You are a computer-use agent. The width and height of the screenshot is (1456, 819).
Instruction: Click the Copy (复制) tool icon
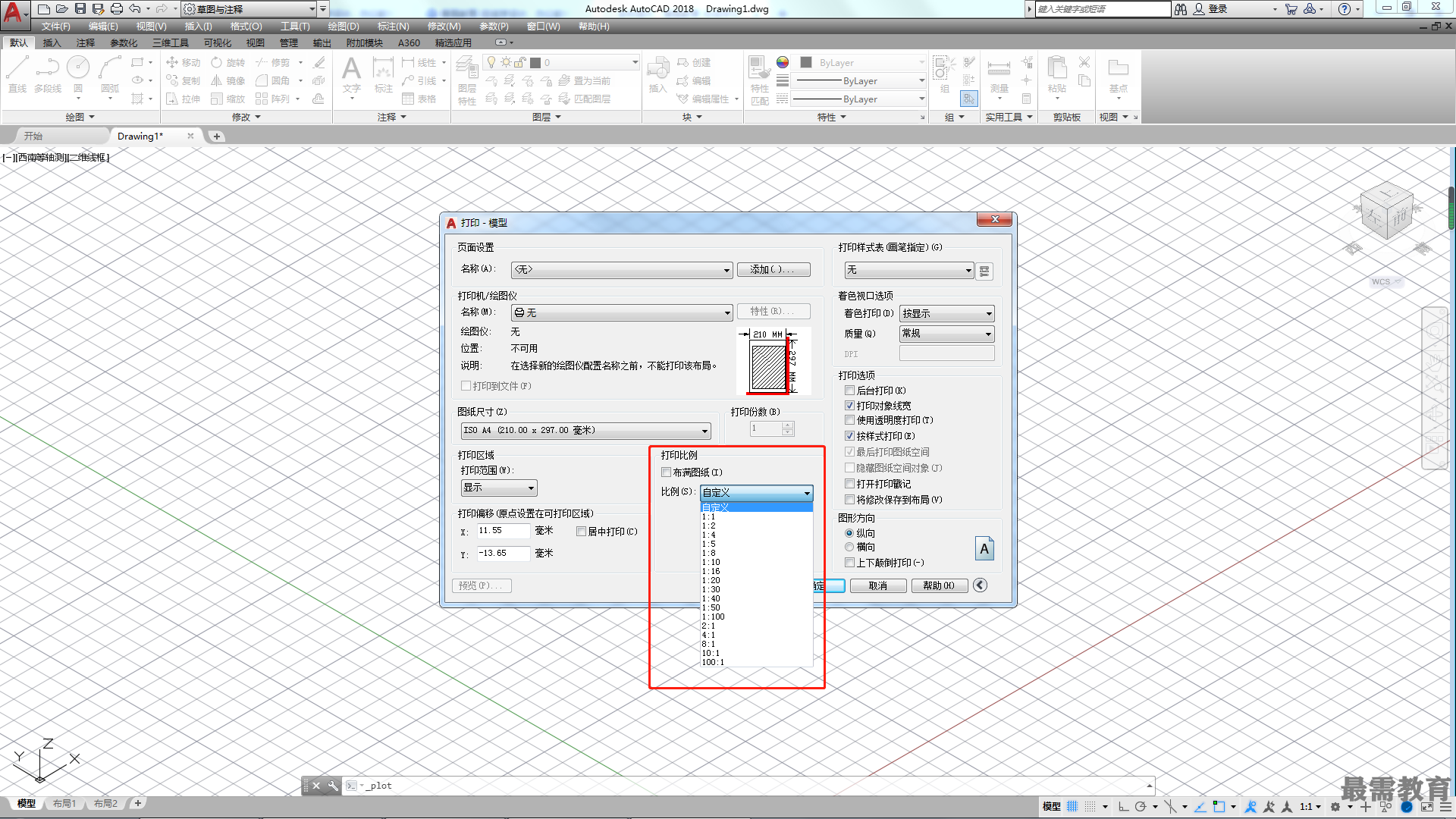tap(172, 80)
